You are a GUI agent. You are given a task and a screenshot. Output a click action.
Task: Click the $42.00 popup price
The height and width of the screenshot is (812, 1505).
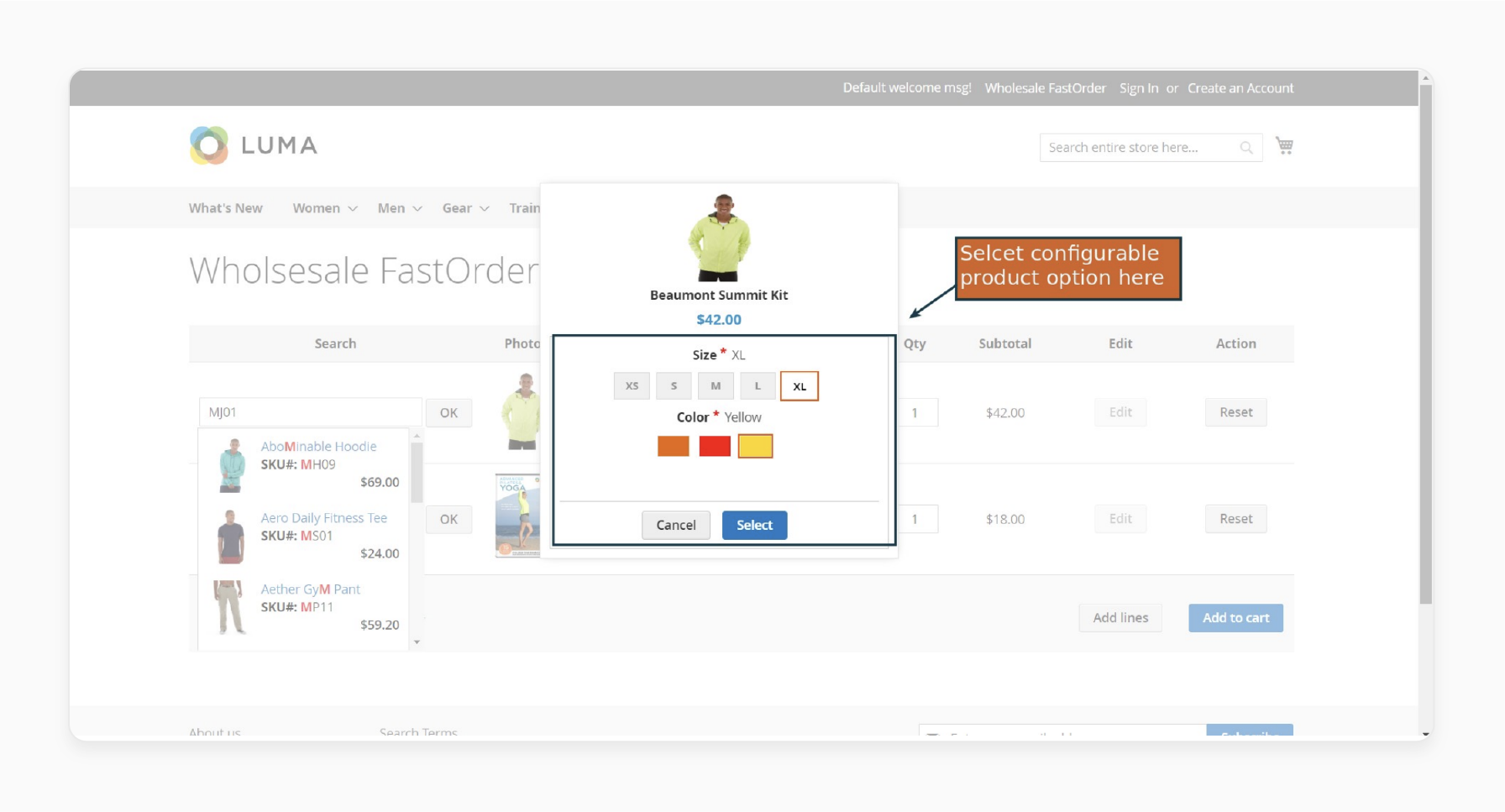pos(719,320)
